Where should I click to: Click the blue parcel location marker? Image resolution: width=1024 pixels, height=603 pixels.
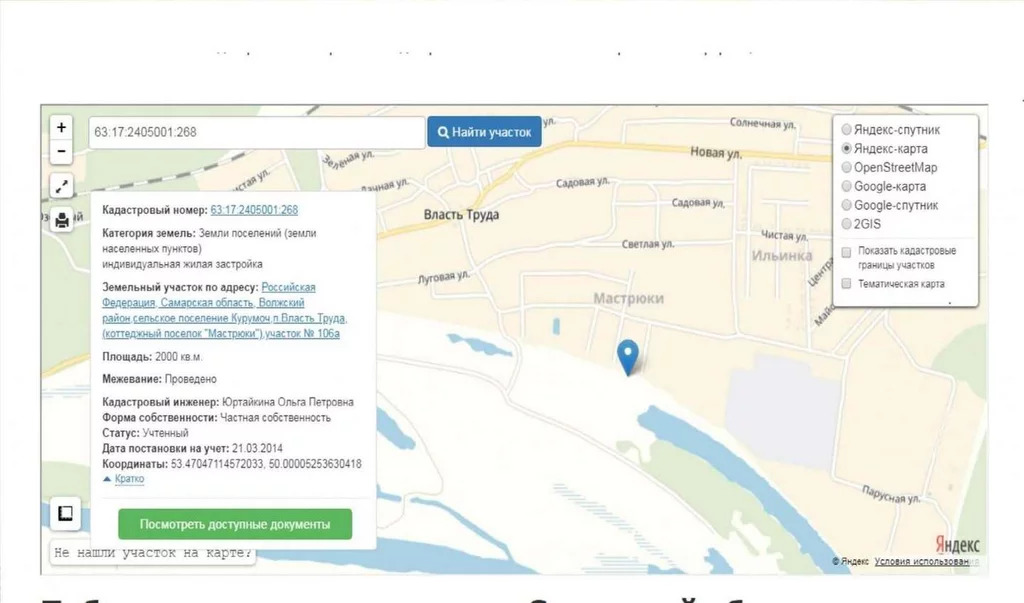pos(628,357)
